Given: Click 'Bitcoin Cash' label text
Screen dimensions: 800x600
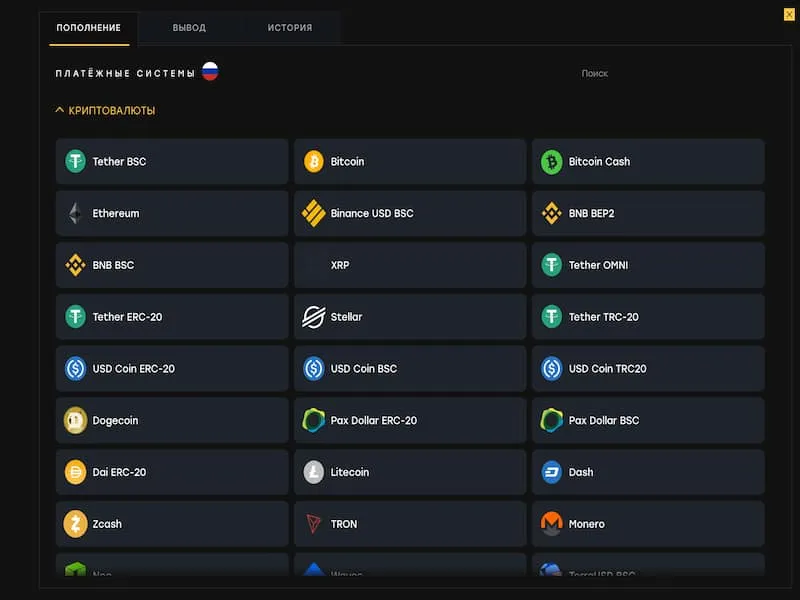Looking at the screenshot, I should tap(599, 162).
